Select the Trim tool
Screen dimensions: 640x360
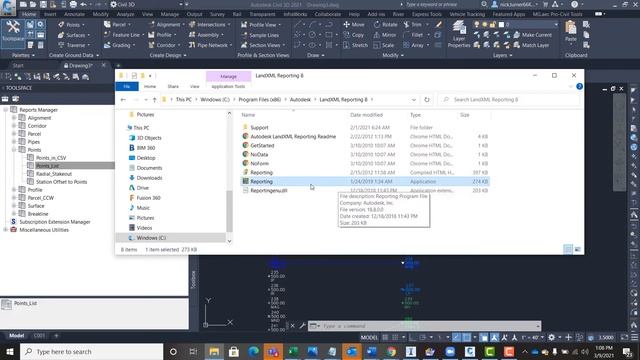coord(413,24)
